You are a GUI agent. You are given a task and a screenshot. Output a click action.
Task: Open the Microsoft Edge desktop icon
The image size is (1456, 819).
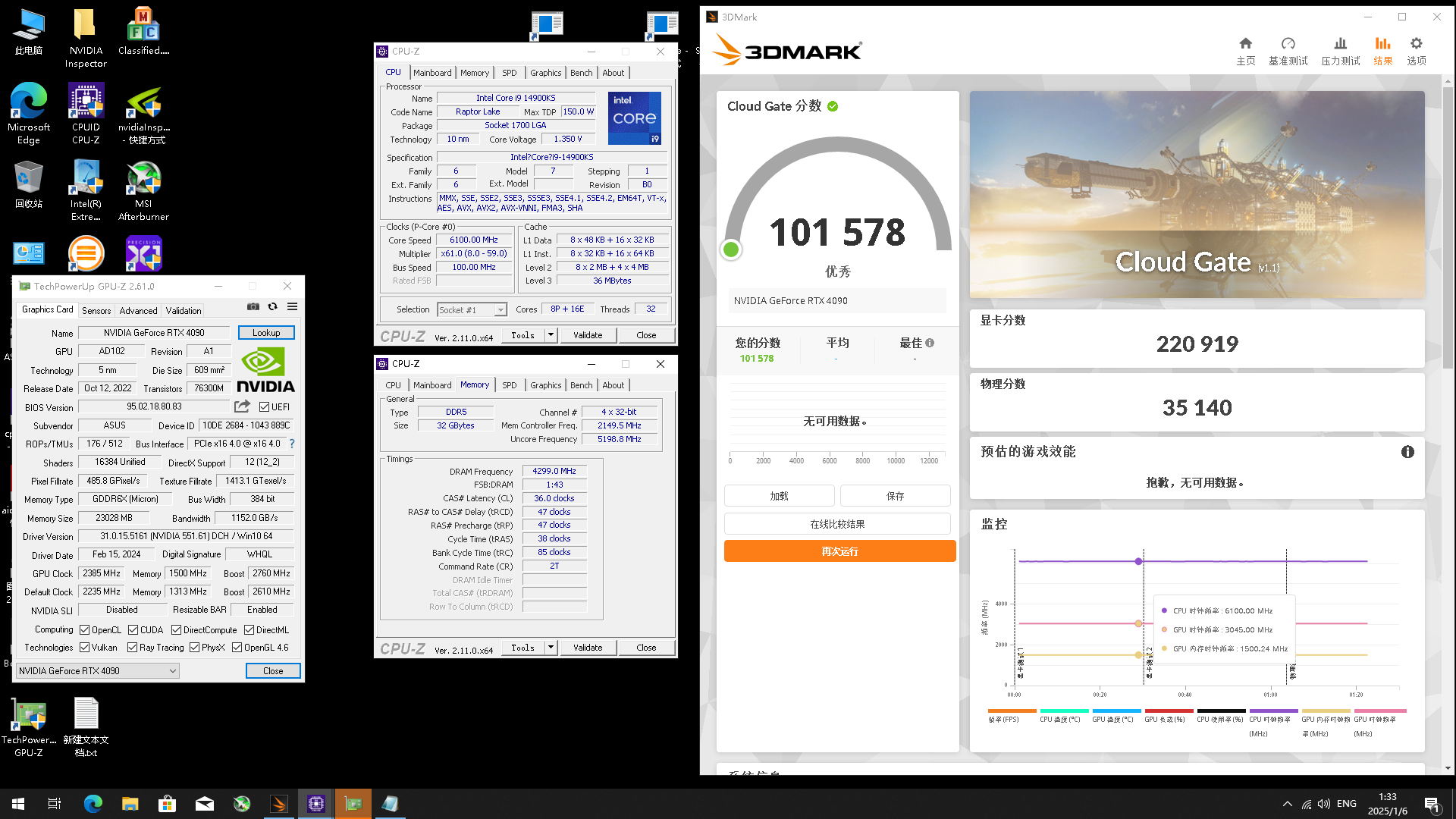coord(29,114)
